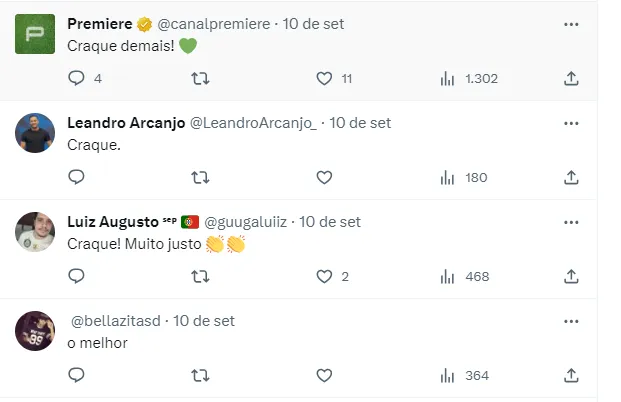Image resolution: width=621 pixels, height=402 pixels.
Task: View analytics of Leandro Arcanjo's tweet
Action: click(x=447, y=177)
